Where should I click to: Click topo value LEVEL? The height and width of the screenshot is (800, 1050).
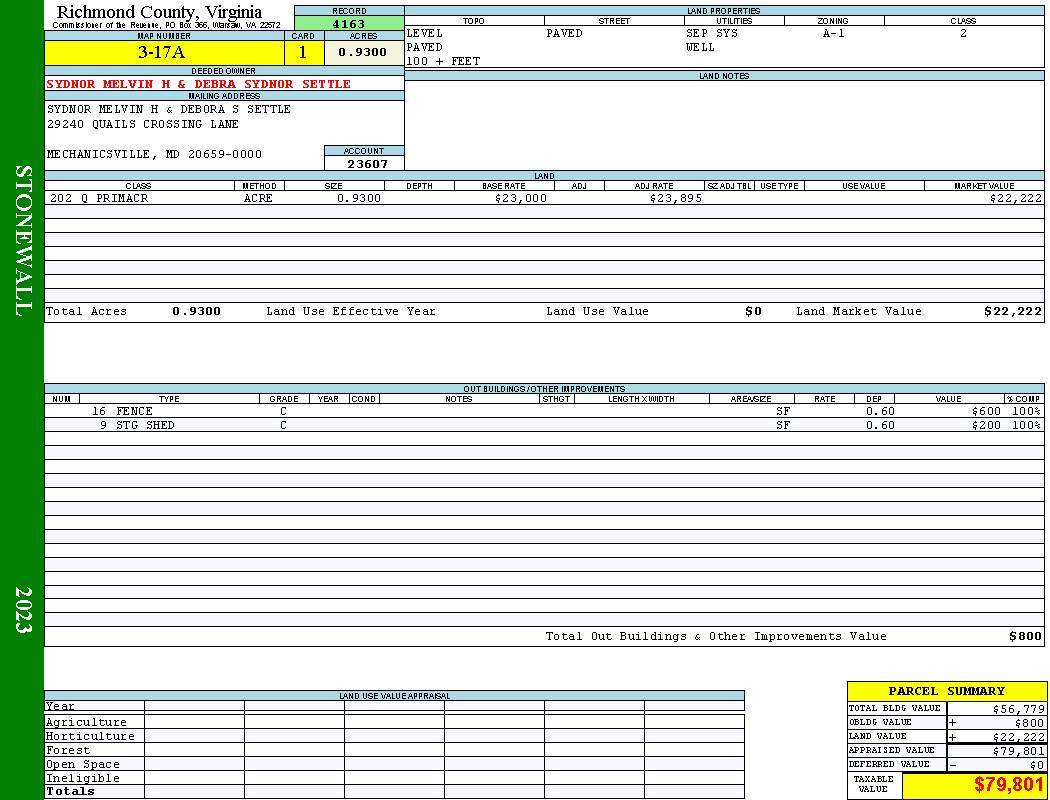click(x=424, y=33)
